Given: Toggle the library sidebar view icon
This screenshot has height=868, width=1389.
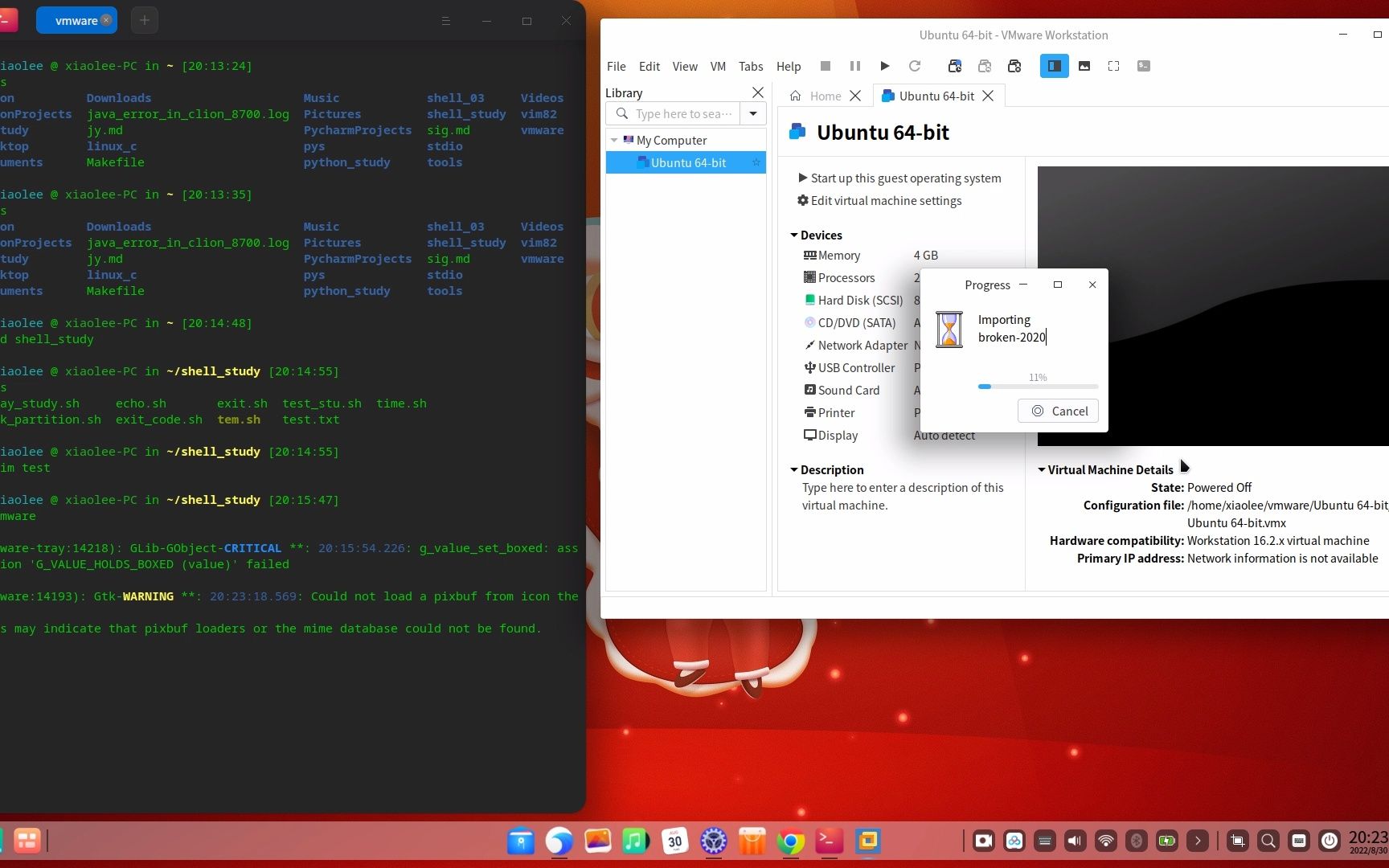Looking at the screenshot, I should [x=1054, y=66].
